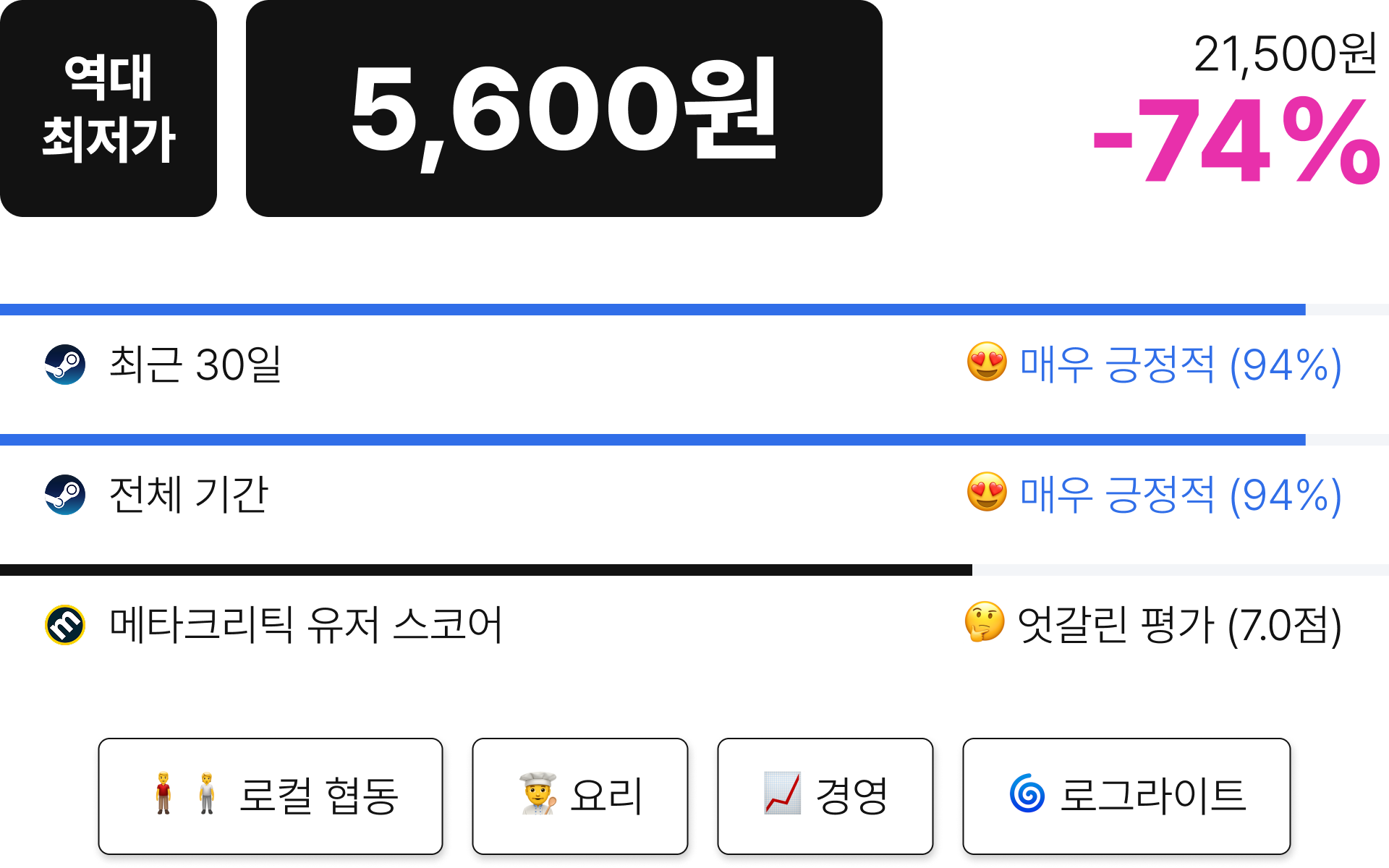Image resolution: width=1389 pixels, height=868 pixels.
Task: Open all-time 매우 긍정적 (94%) review link
Action: 1181,495
